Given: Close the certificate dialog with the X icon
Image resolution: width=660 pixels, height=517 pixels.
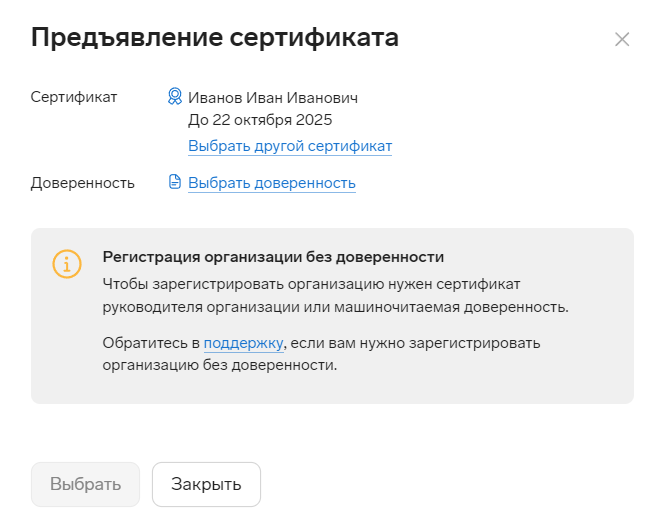Looking at the screenshot, I should [622, 40].
